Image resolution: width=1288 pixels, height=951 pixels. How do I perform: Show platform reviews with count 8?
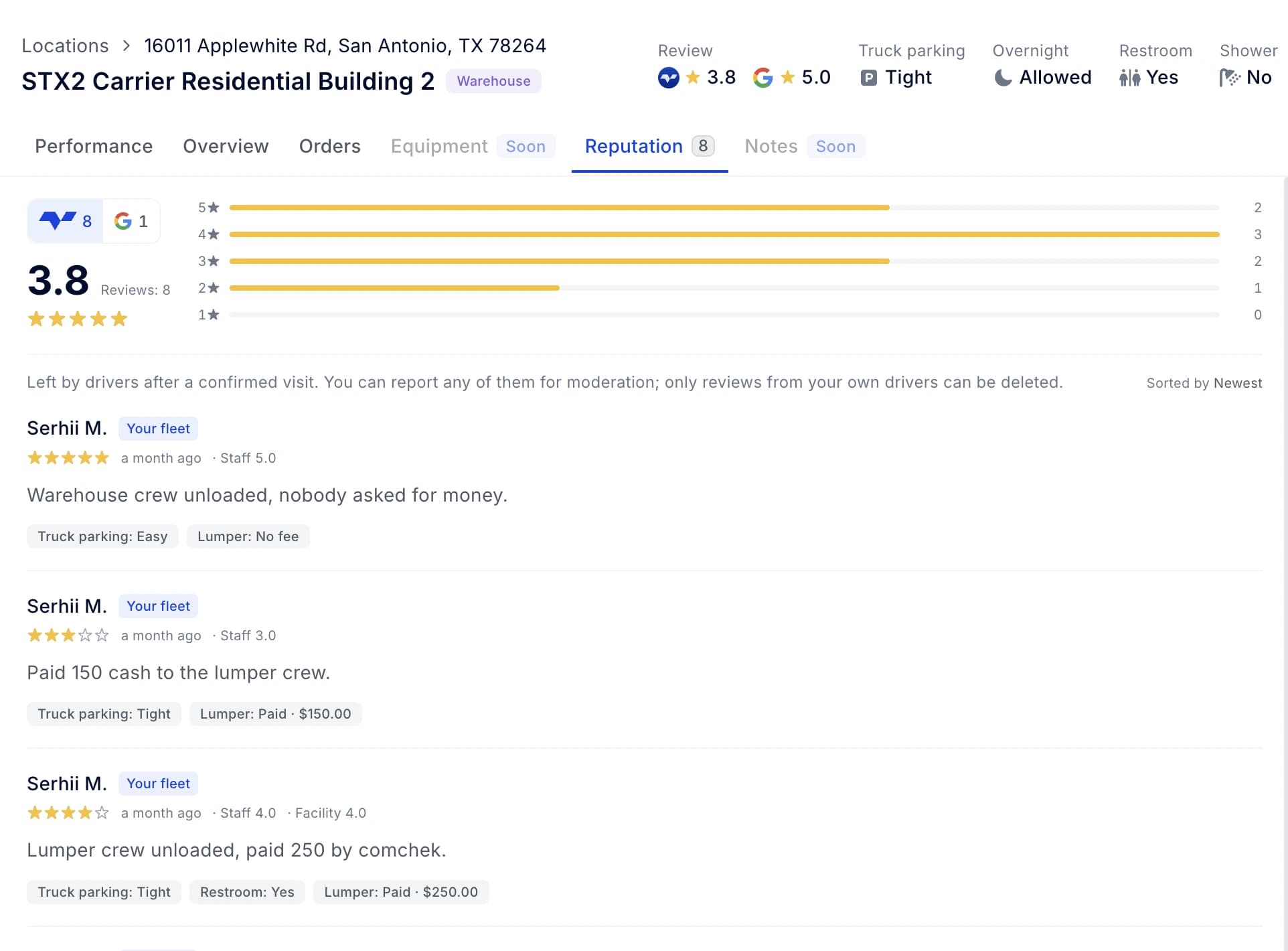66,221
